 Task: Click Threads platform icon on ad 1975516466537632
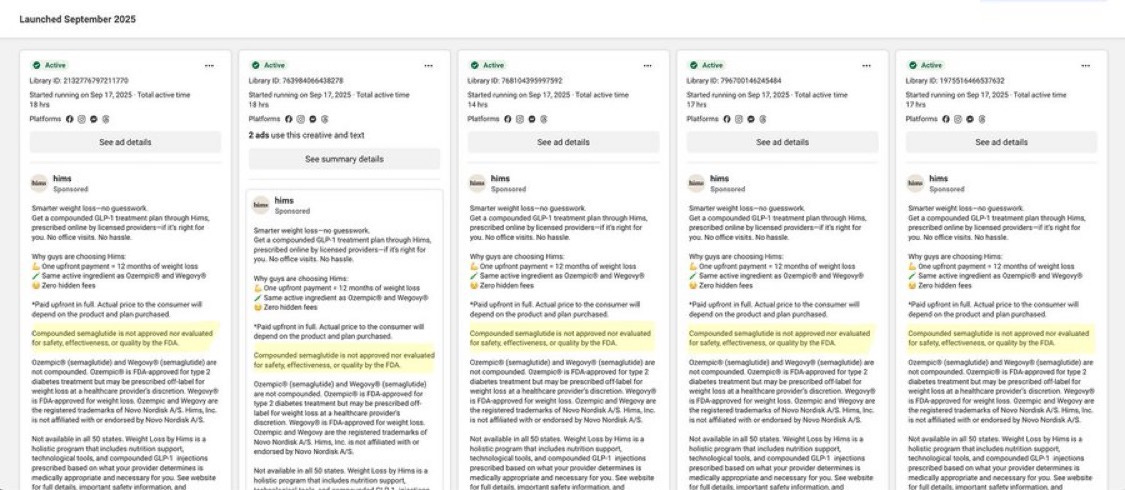pyautogui.click(x=982, y=119)
